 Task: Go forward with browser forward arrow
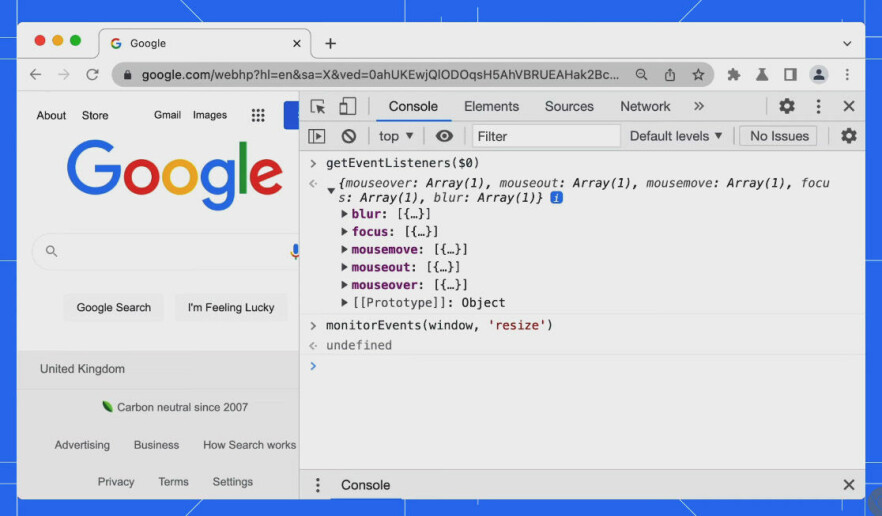tap(64, 74)
